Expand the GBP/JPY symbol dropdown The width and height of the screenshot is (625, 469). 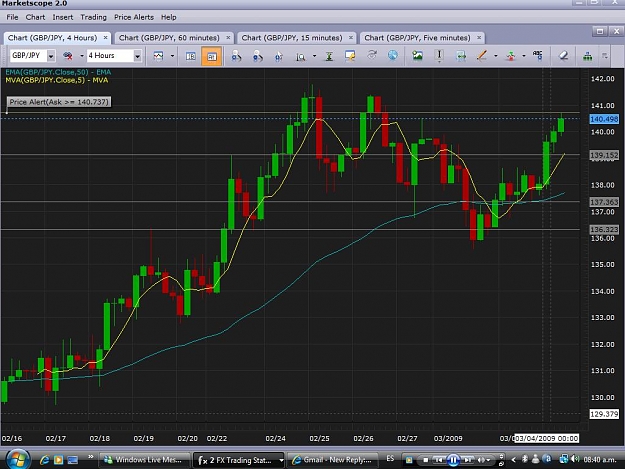tap(51, 56)
